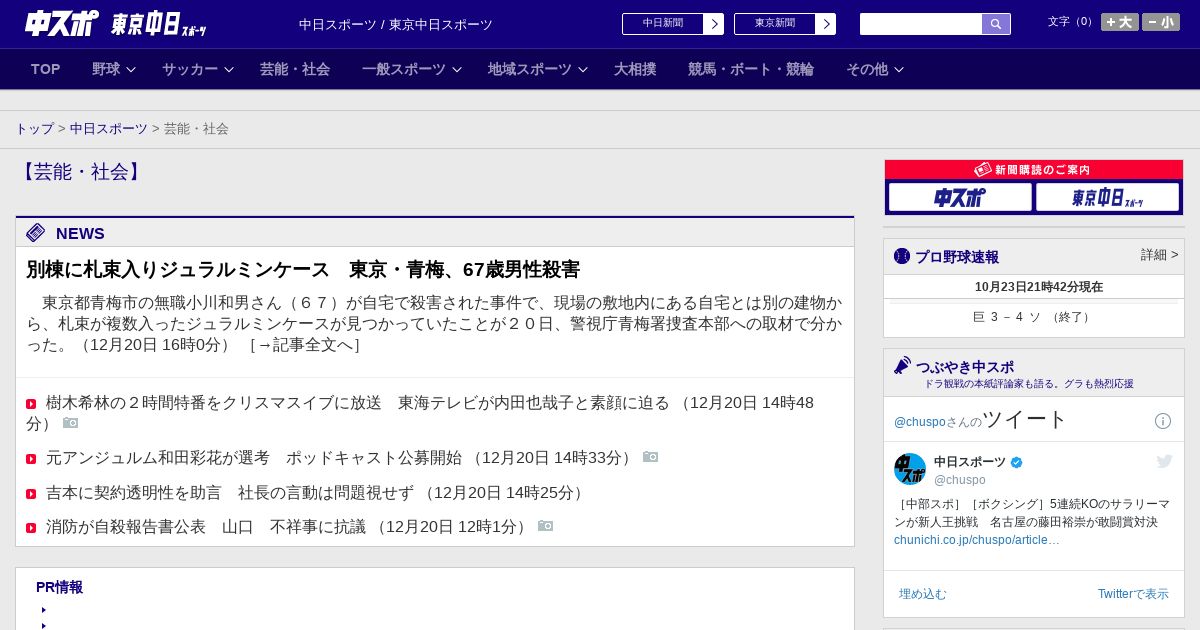Click the 新聞購読のご案内 banner header
Image resolution: width=1200 pixels, height=630 pixels.
[x=1034, y=170]
